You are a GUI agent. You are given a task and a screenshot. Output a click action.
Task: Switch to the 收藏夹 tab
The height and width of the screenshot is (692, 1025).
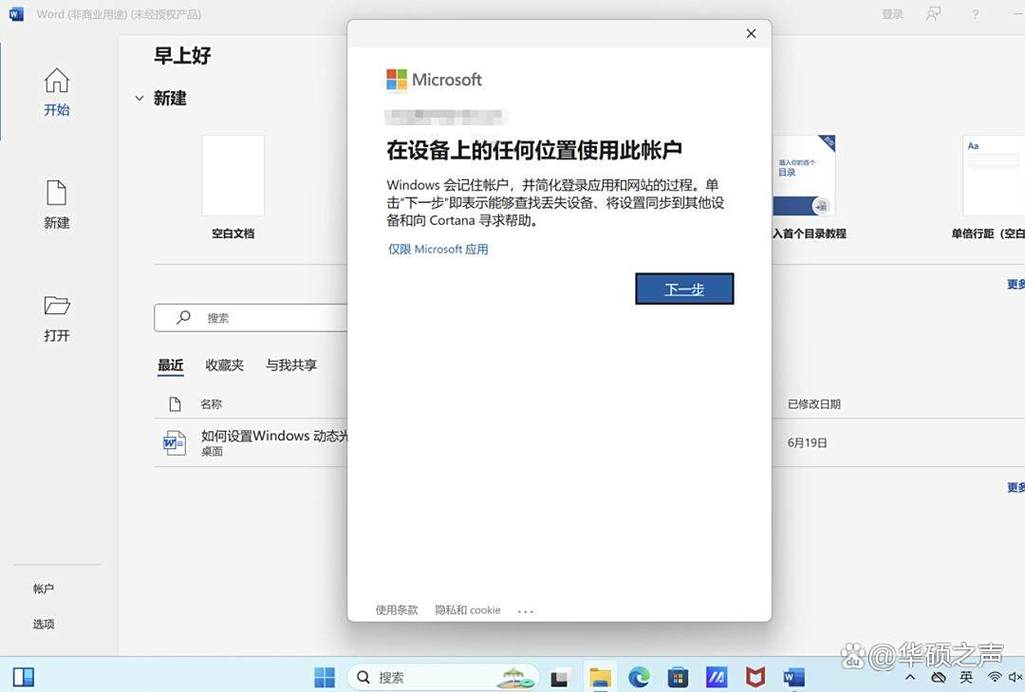pos(223,365)
